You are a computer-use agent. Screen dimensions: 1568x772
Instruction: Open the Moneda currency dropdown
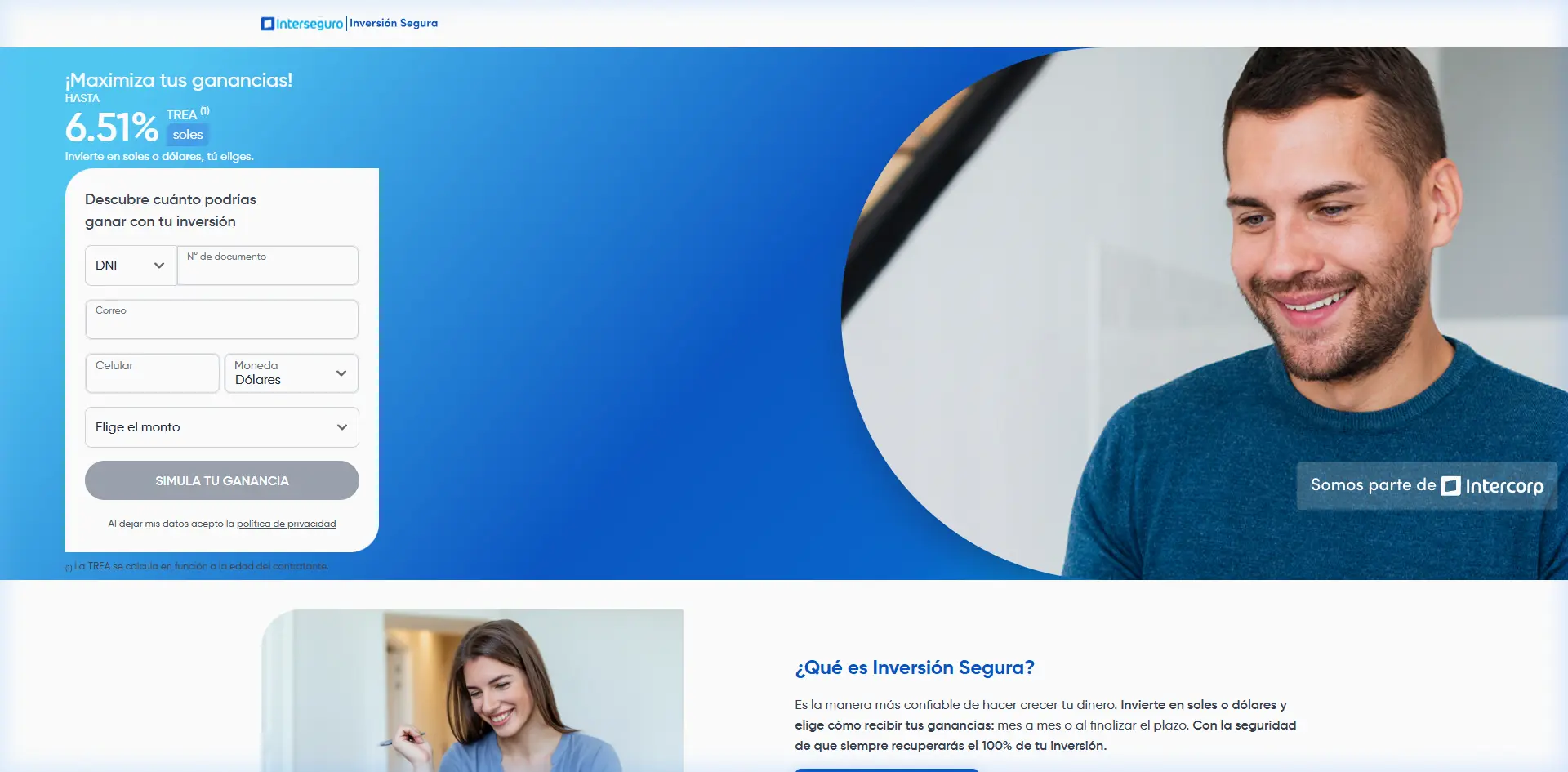click(x=292, y=373)
